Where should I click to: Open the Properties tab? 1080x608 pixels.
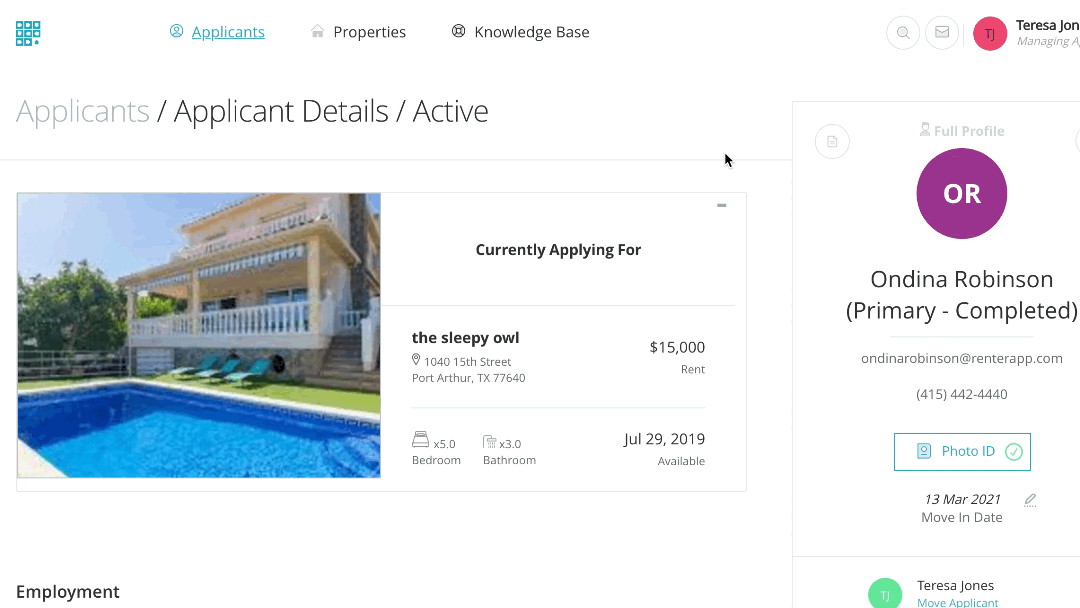click(369, 32)
